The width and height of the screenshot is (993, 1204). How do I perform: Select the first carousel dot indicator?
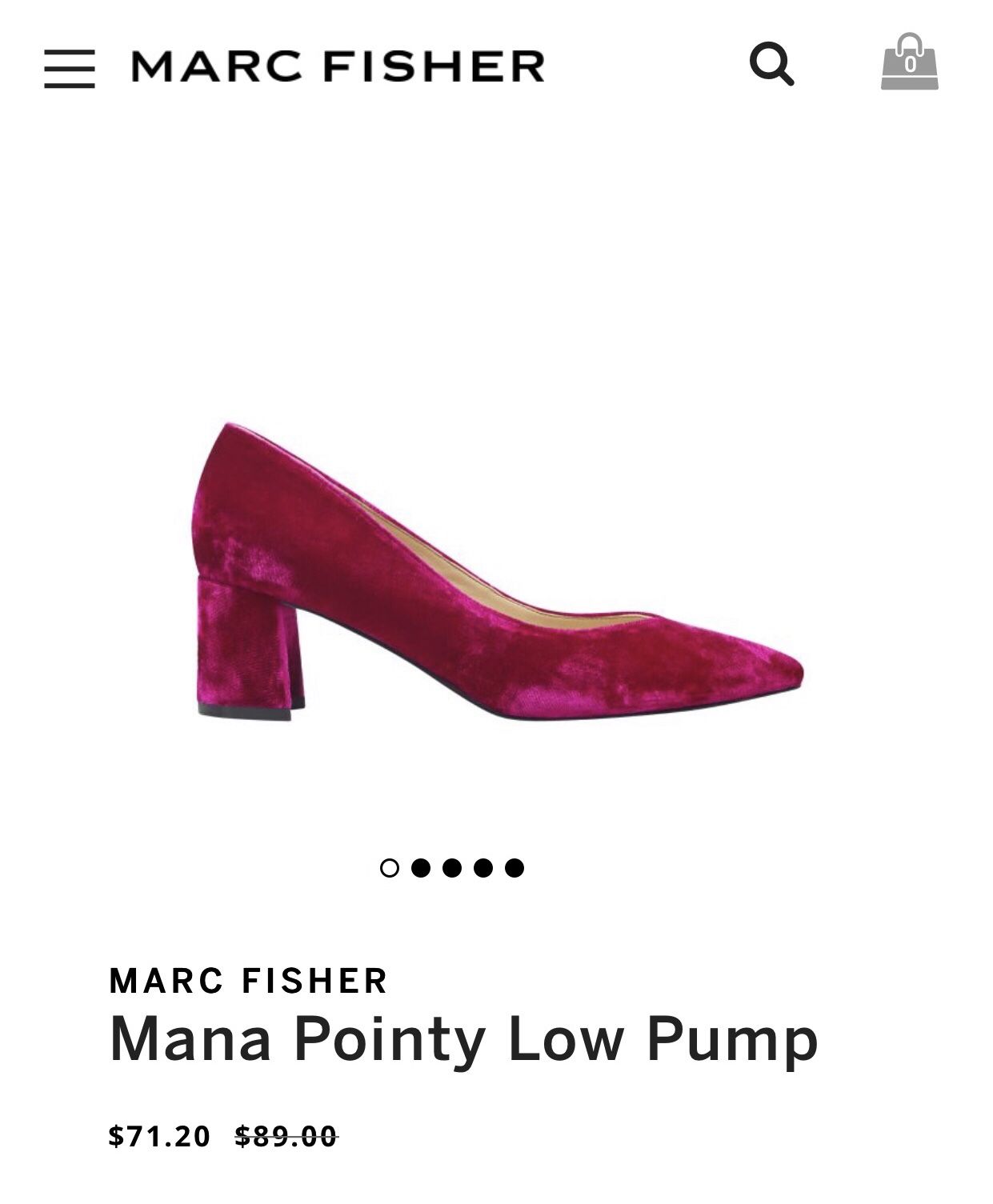point(390,868)
